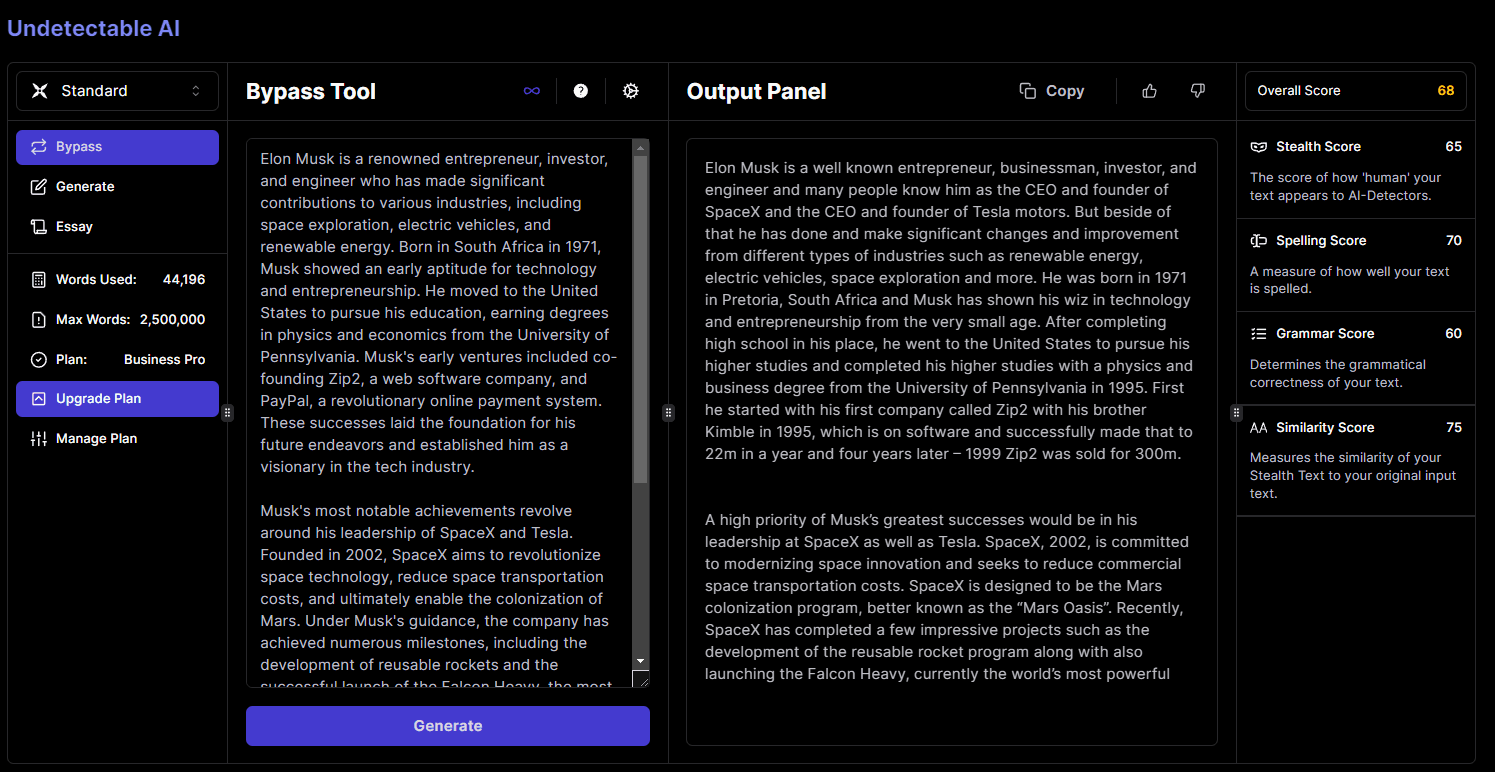
Task: Click the Spelling Score icon
Action: tap(1259, 241)
